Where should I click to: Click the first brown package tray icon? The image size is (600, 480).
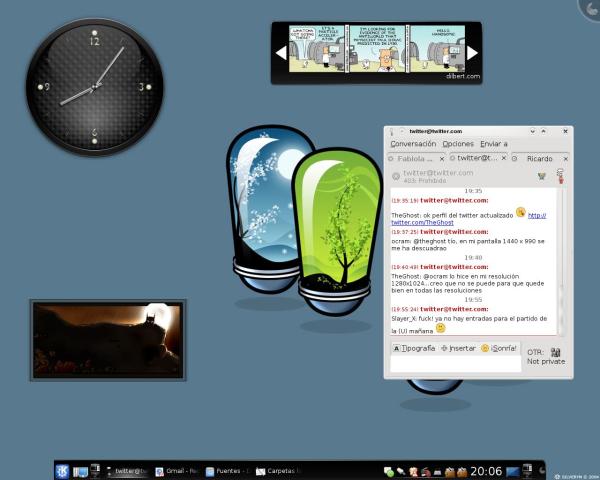click(449, 472)
